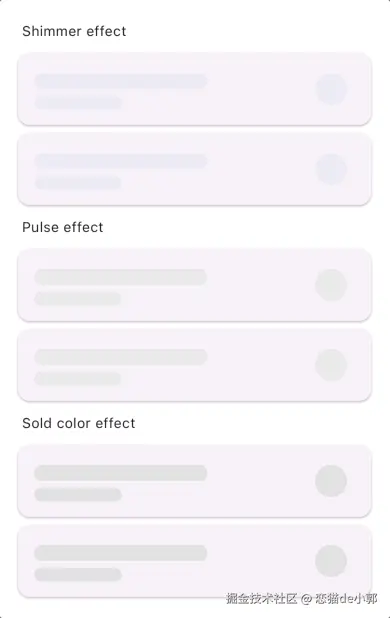This screenshot has height=618, width=390.
Task: Select the long title bar in first Pulse card
Action: pos(121,277)
